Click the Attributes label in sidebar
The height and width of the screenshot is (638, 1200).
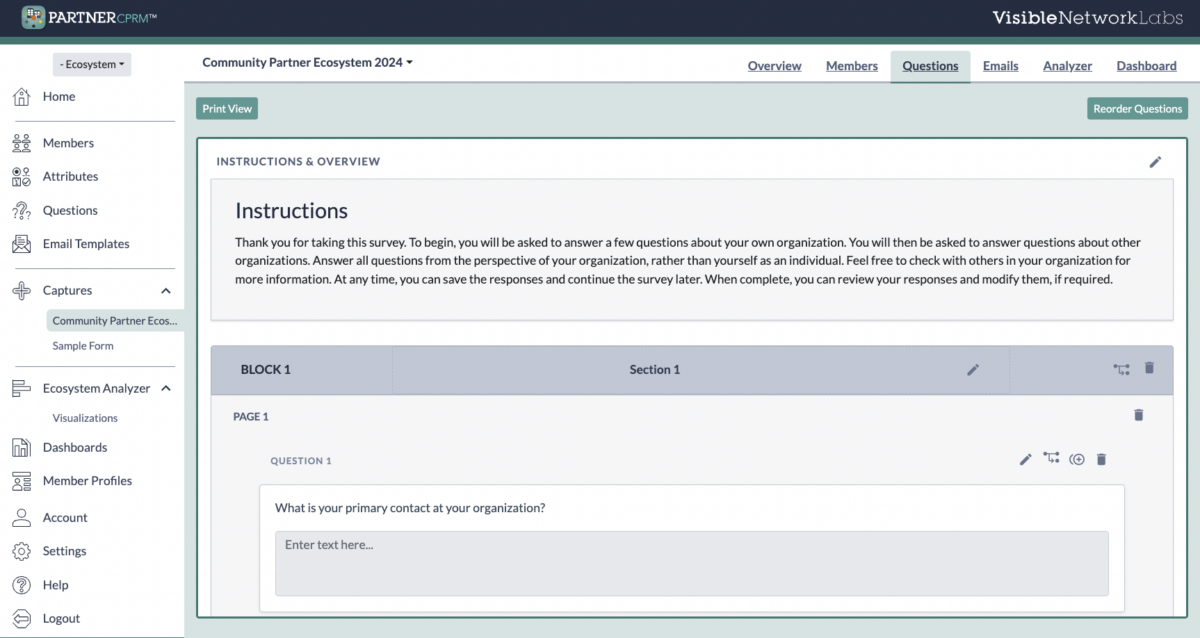coord(70,177)
